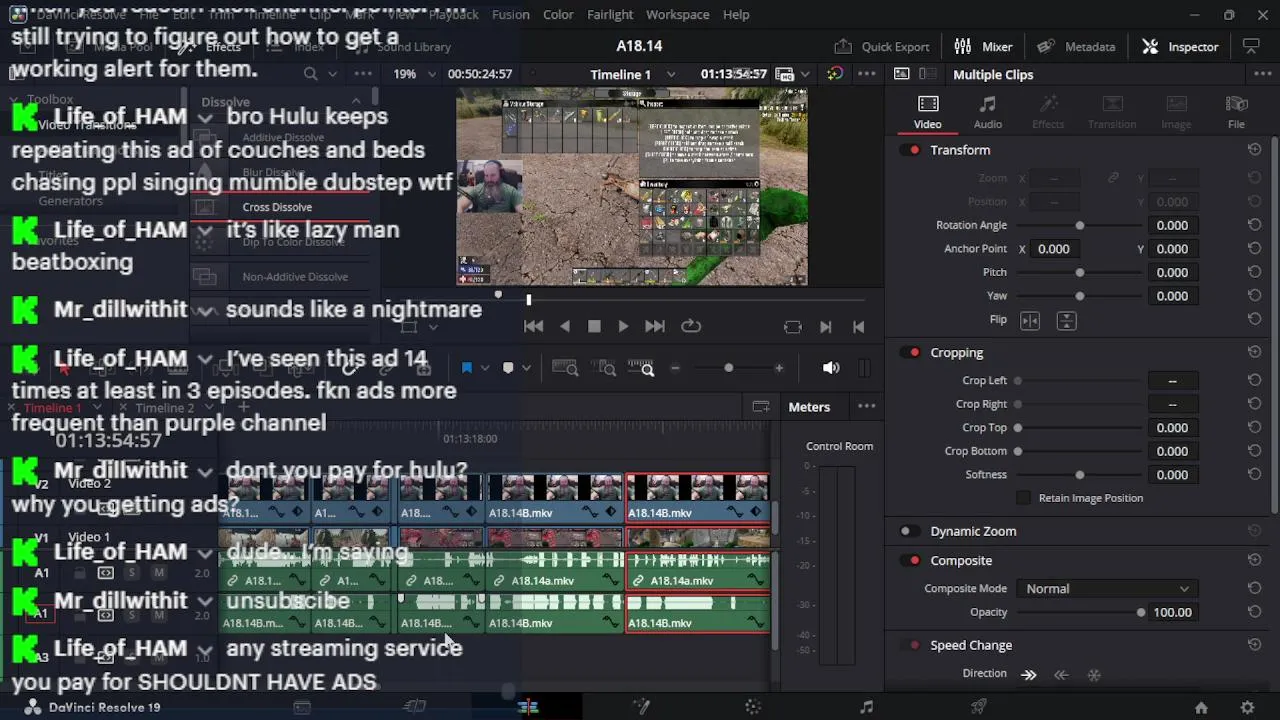Switch to the File tab in Inspector
The image size is (1280, 720).
pyautogui.click(x=1236, y=112)
